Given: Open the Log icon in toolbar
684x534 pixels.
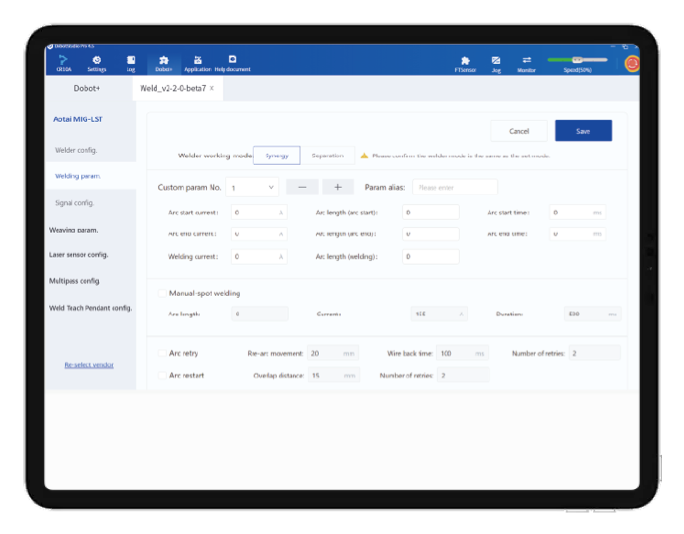Looking at the screenshot, I should (130, 62).
